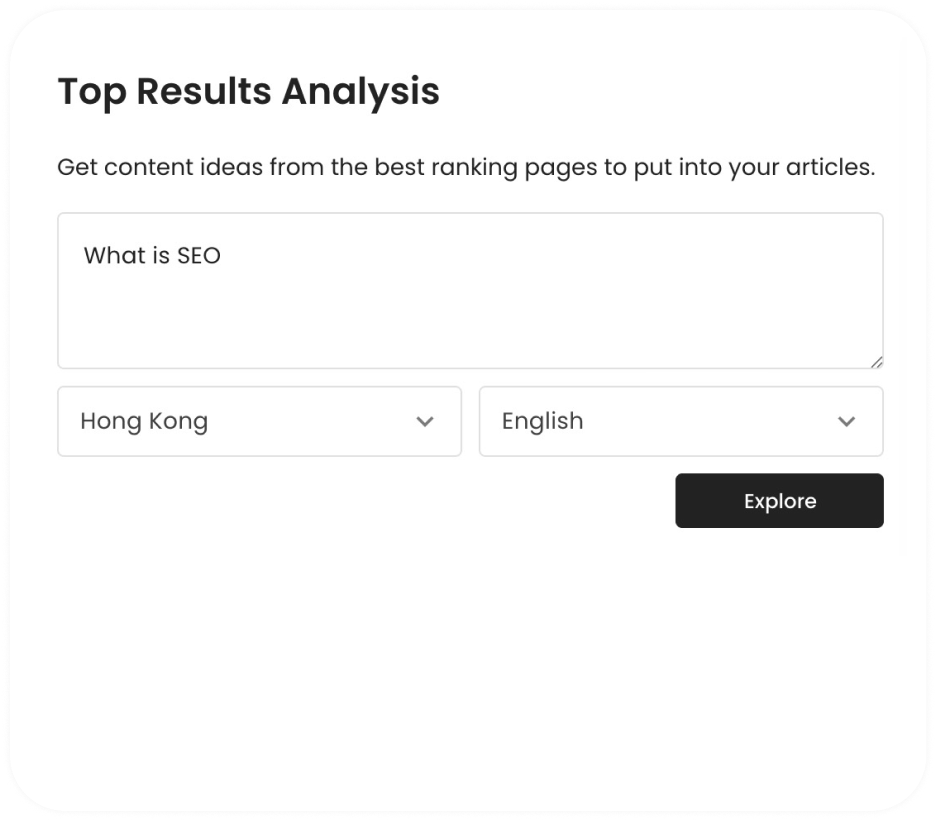936x821 pixels.
Task: Grab the textarea resize handle corner
Action: tap(876, 361)
